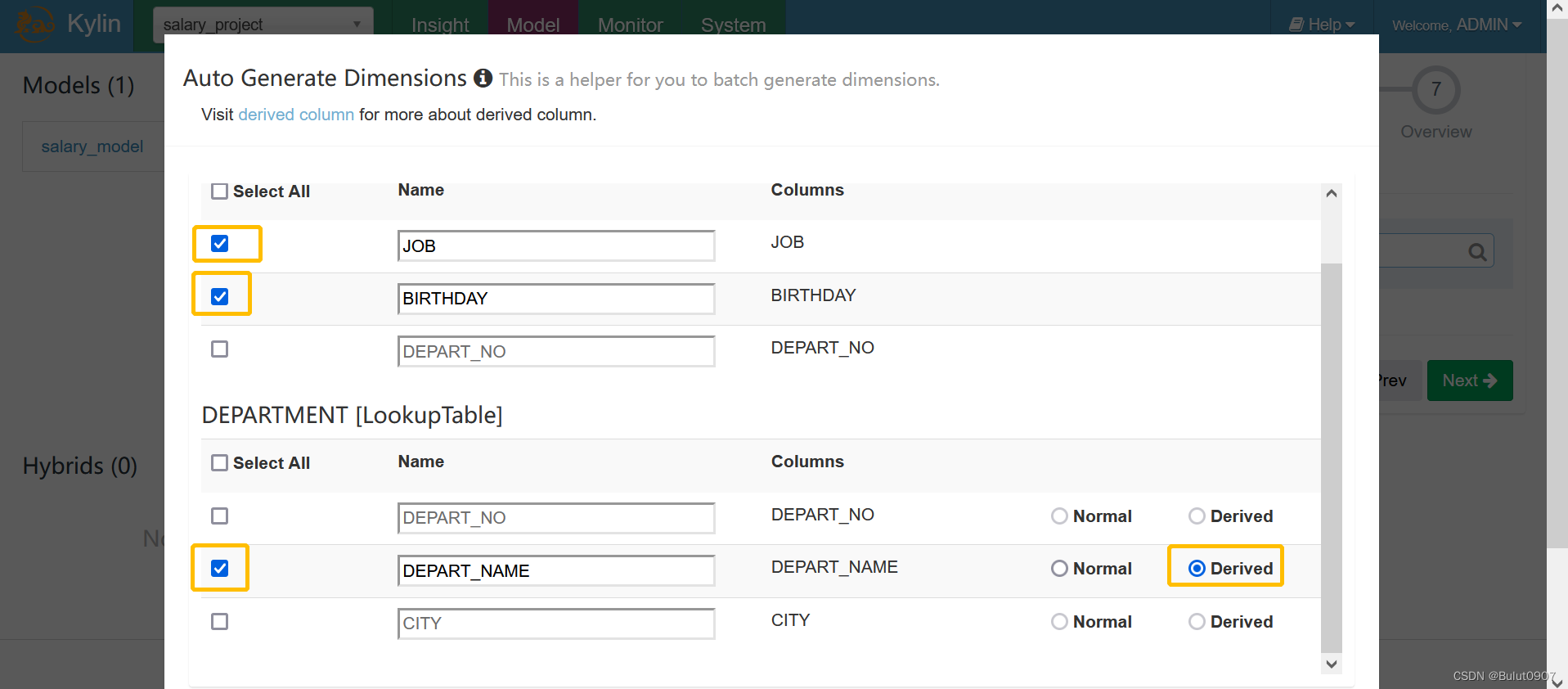Select Derived for CITY
The height and width of the screenshot is (689, 1568).
[x=1197, y=622]
